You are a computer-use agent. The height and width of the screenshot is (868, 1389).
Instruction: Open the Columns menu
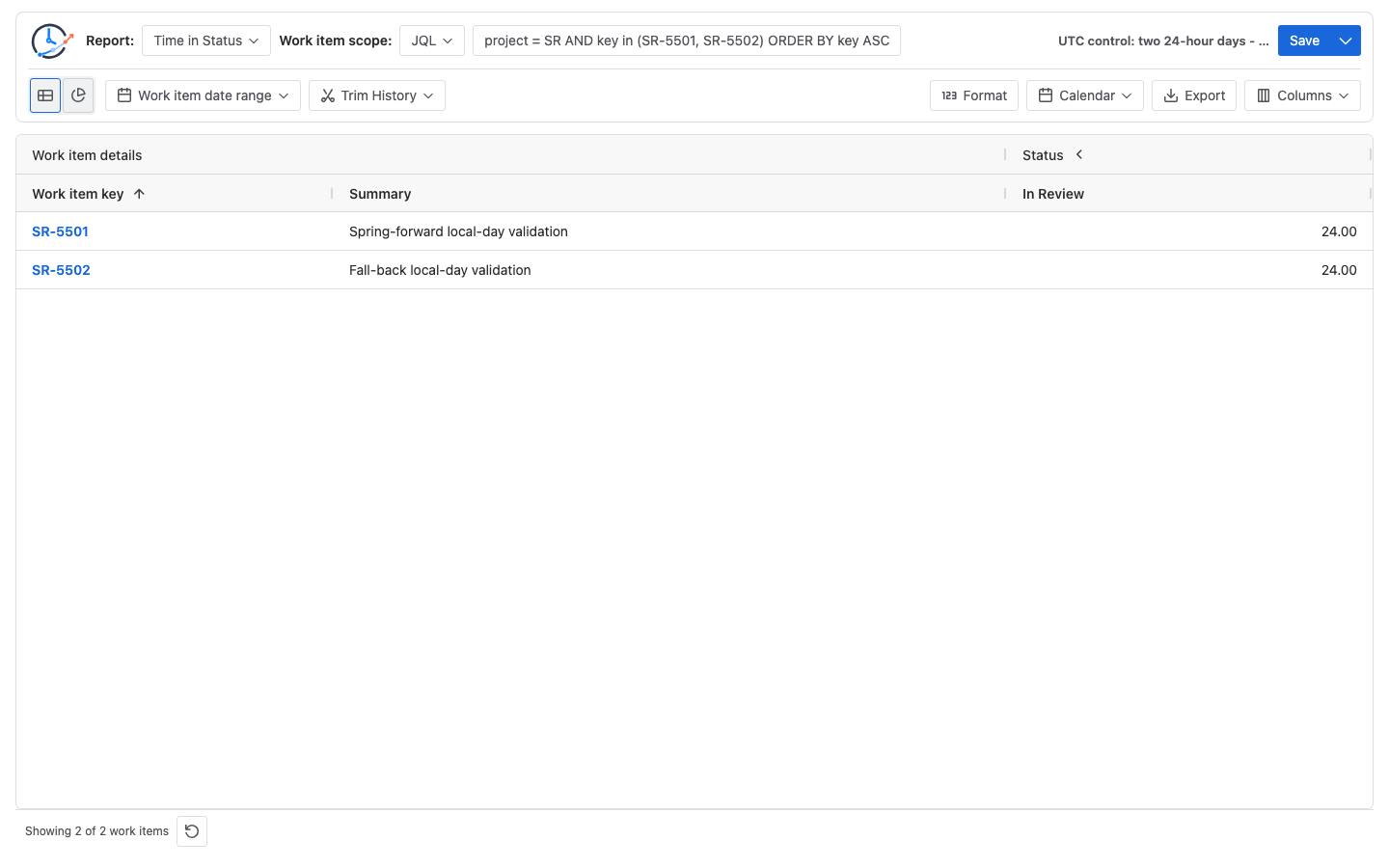point(1302,95)
